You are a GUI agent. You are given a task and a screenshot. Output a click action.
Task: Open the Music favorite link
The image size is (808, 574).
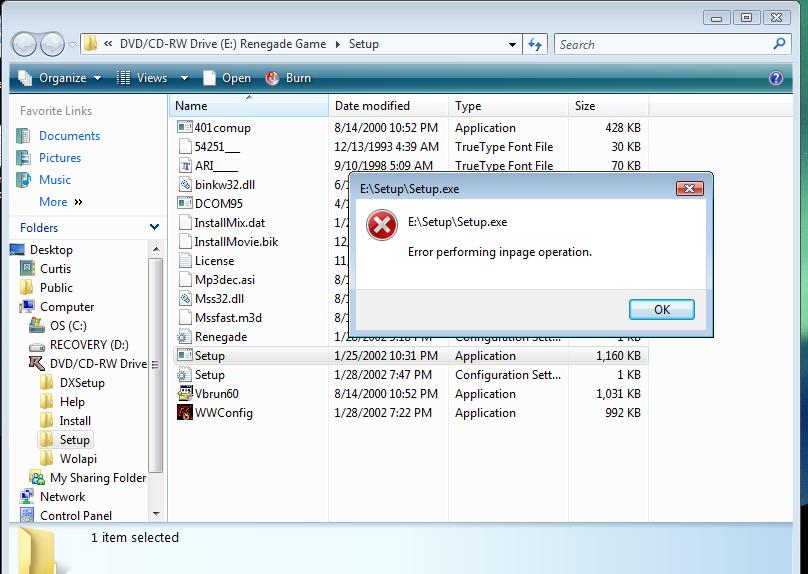tap(55, 180)
